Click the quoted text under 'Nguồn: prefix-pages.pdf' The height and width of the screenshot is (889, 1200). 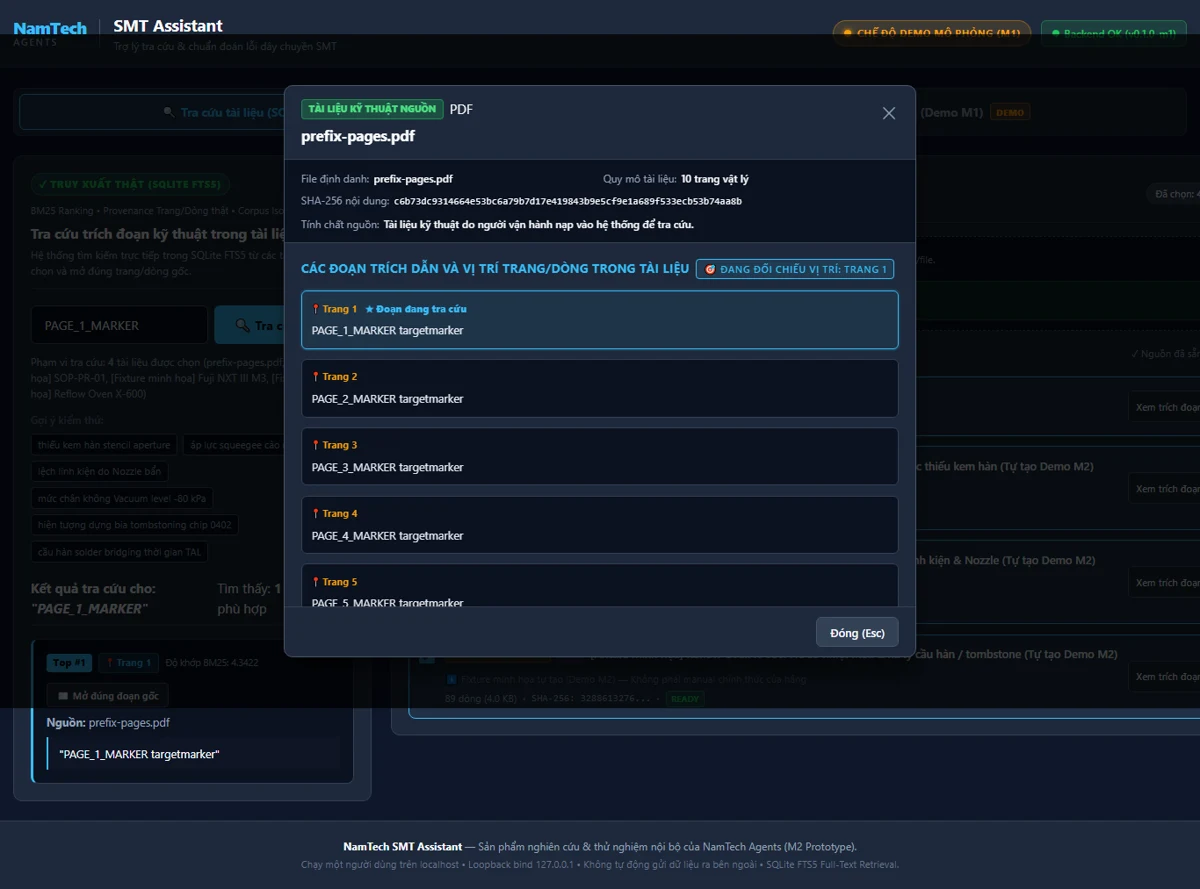139,754
